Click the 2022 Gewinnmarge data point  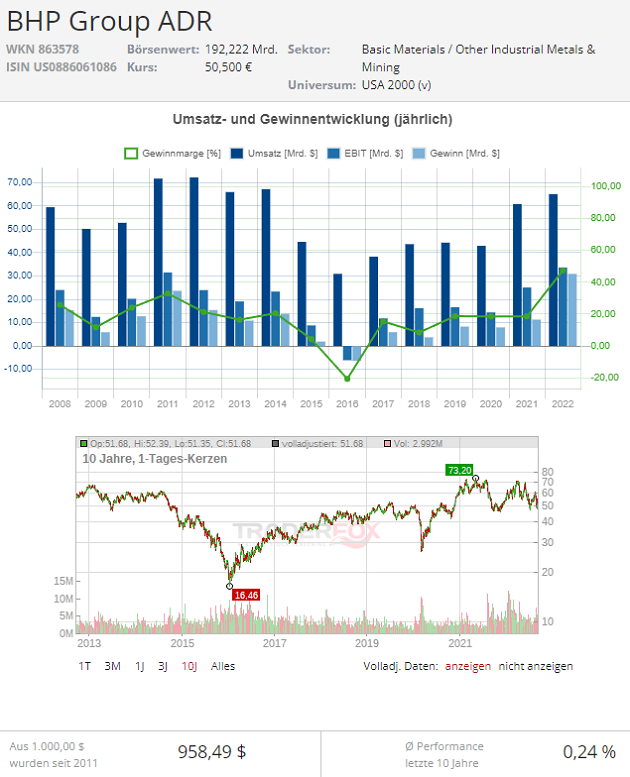tap(563, 271)
